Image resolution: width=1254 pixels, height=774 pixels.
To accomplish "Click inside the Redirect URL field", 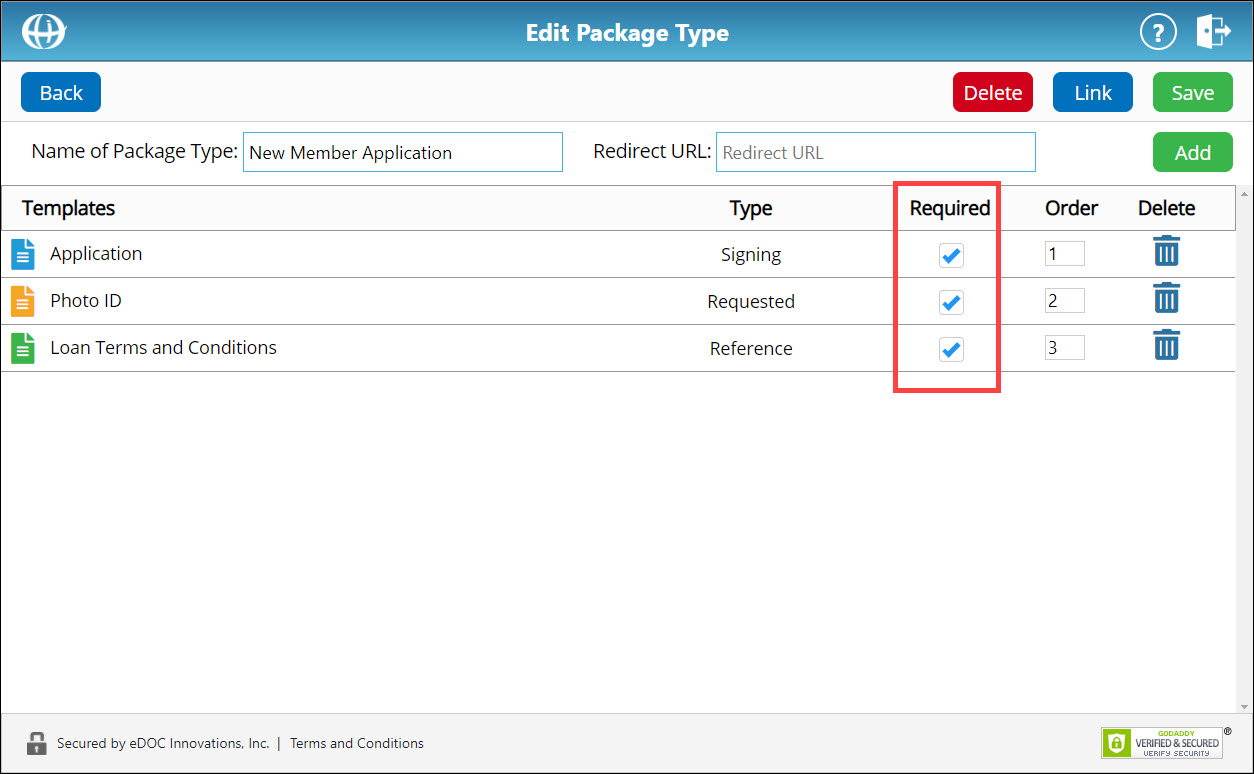I will tap(874, 151).
